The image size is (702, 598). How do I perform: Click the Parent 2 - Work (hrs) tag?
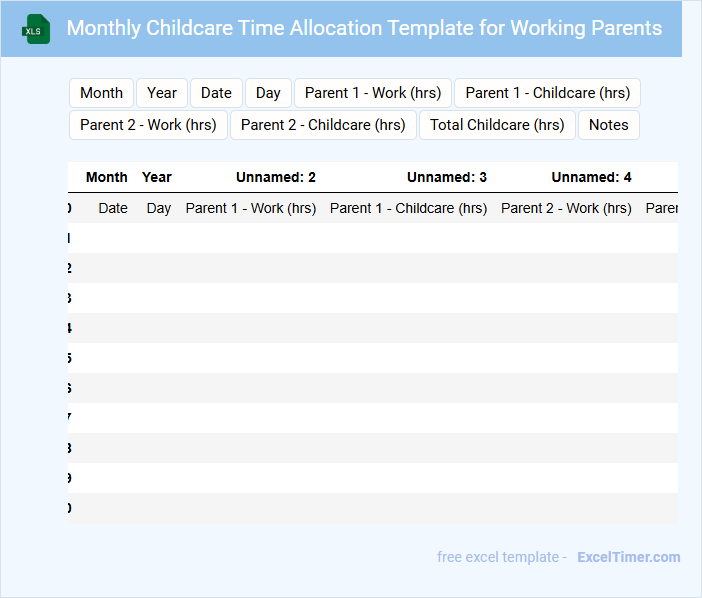pos(148,125)
